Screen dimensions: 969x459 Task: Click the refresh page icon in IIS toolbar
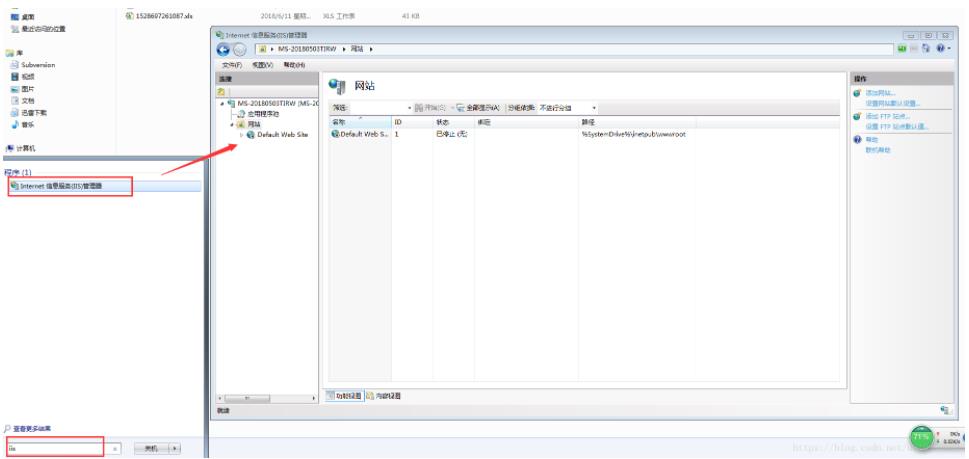point(925,48)
